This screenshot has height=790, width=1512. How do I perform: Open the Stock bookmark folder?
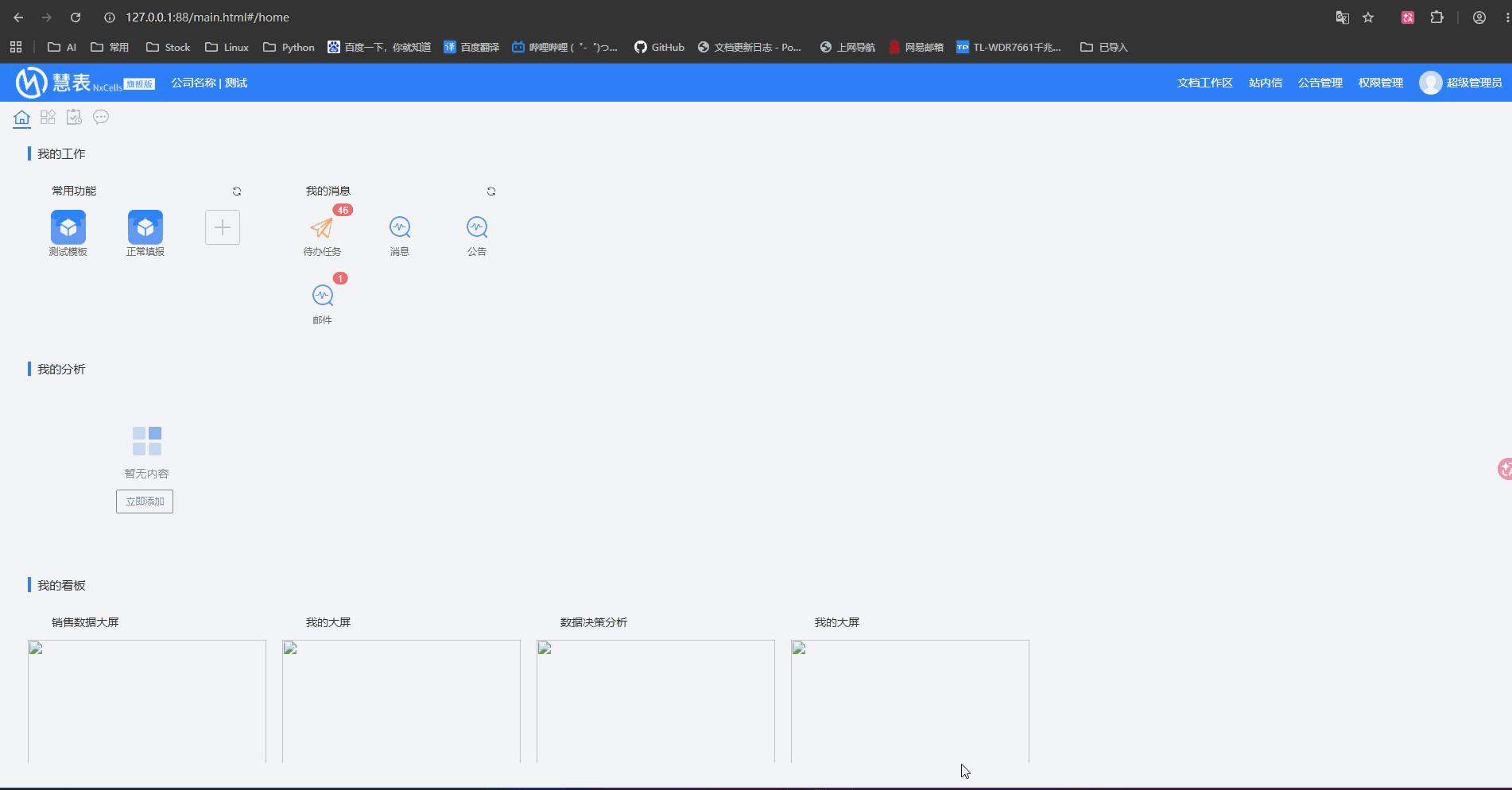tap(169, 47)
